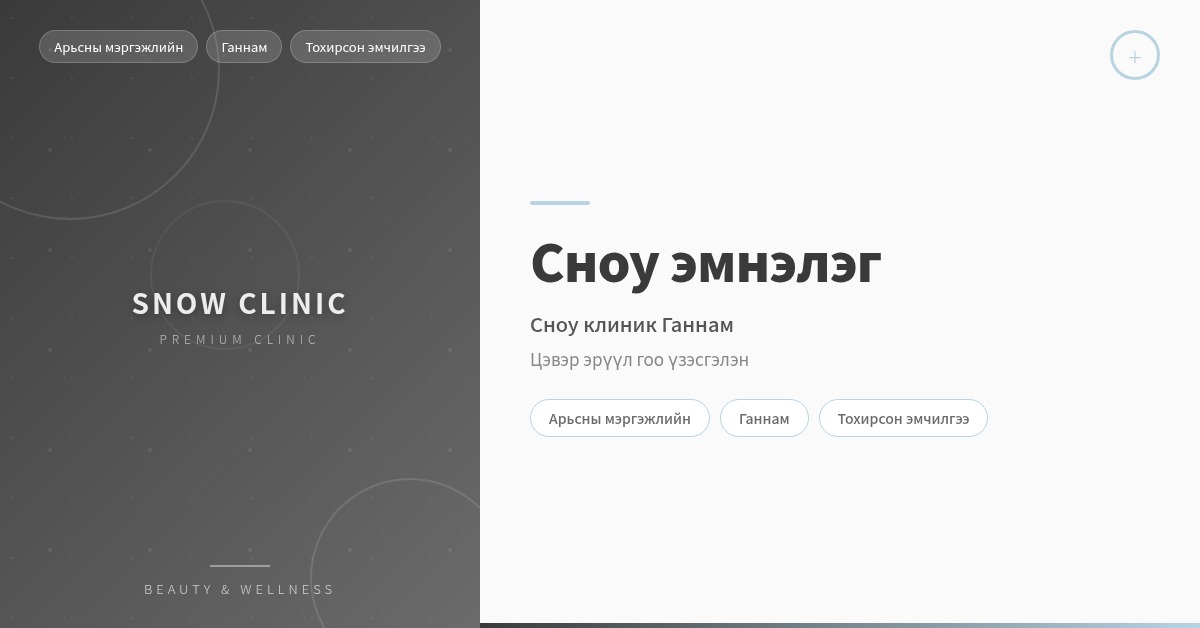Toggle the dark Тохирсон эмчилгээ tag chip
1200x628 pixels.
click(365, 46)
